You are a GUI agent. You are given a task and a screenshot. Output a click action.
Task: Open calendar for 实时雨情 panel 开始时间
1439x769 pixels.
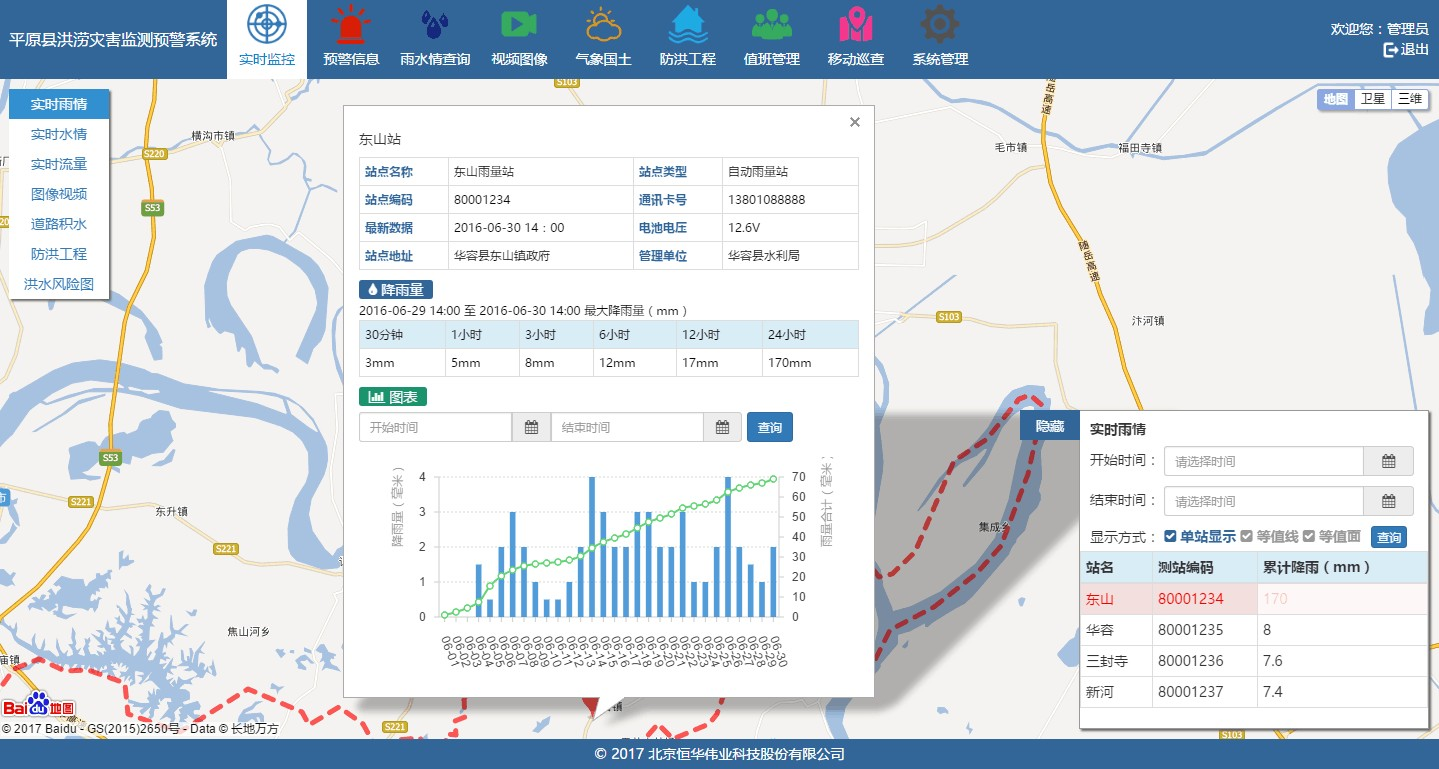point(1388,462)
